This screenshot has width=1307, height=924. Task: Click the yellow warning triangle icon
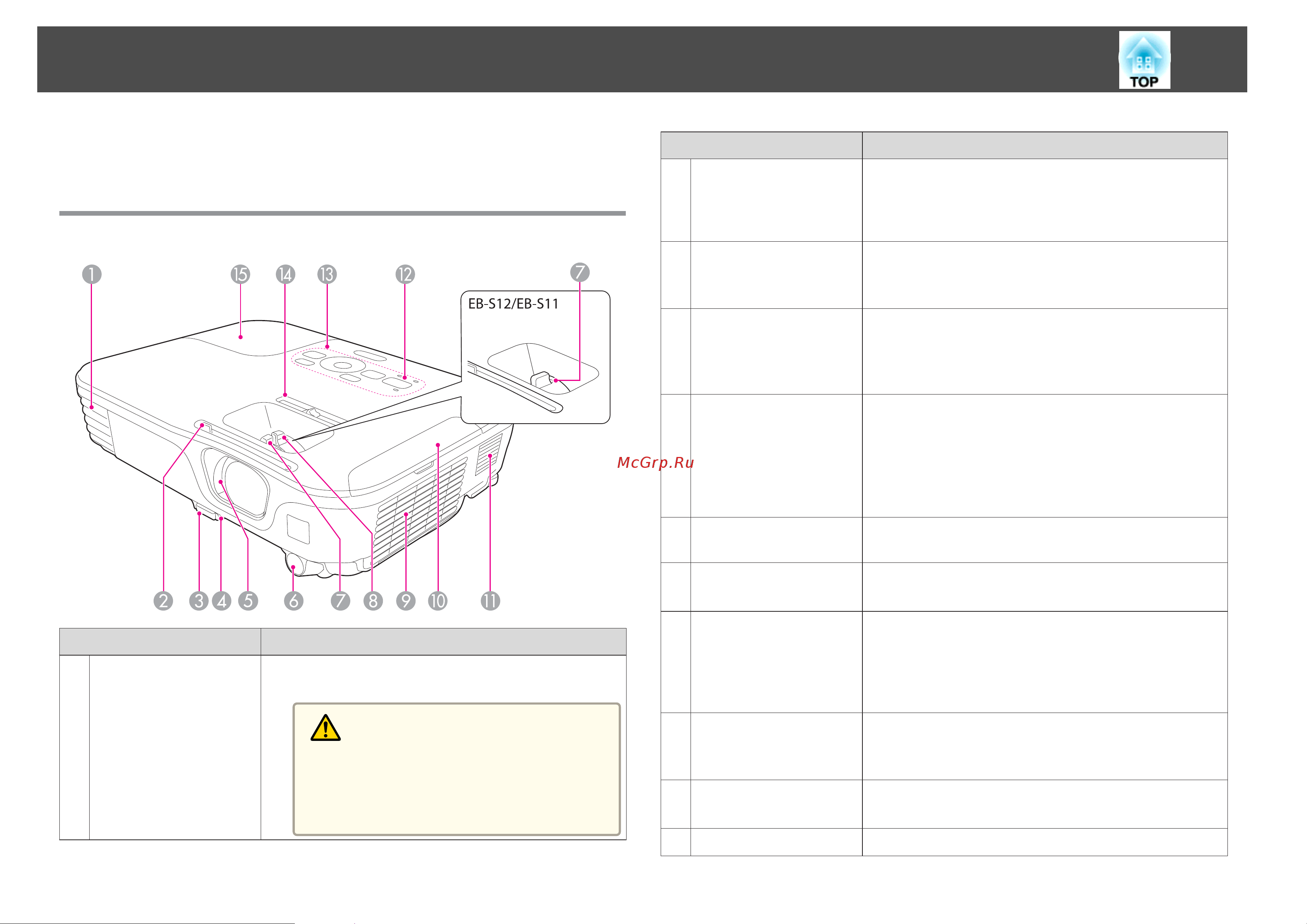point(325,728)
